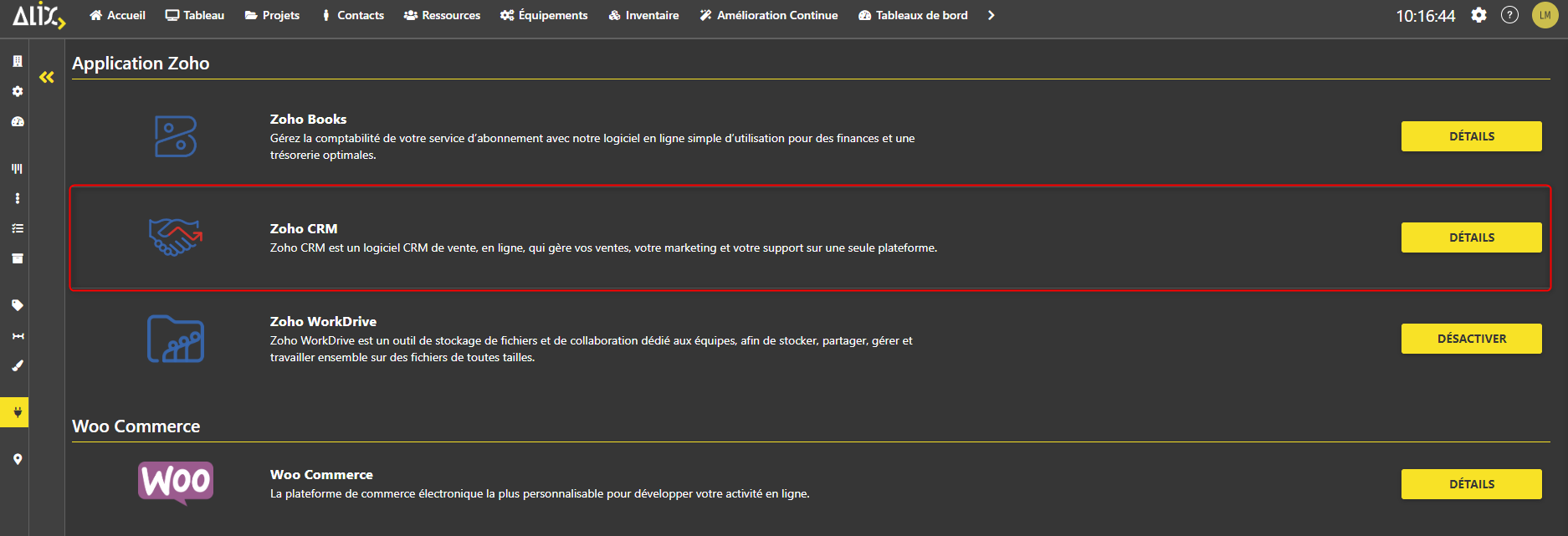Open Amélioration Continue menu
Screen dimensions: 1568x536
(768, 15)
